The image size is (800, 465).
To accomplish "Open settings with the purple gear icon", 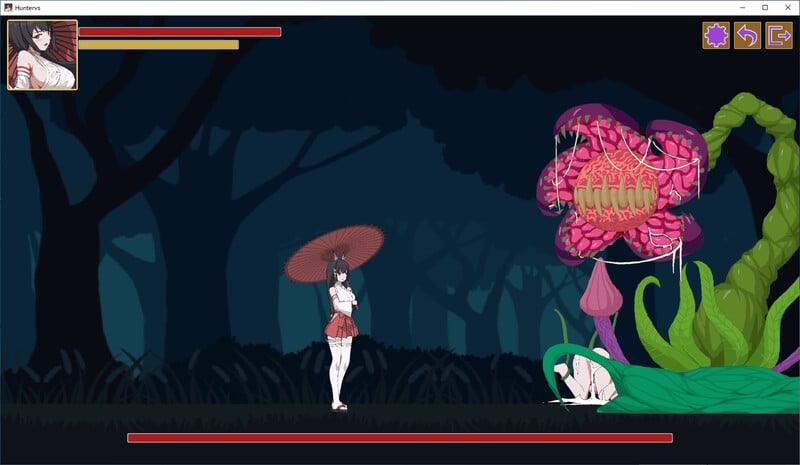I will click(x=716, y=35).
